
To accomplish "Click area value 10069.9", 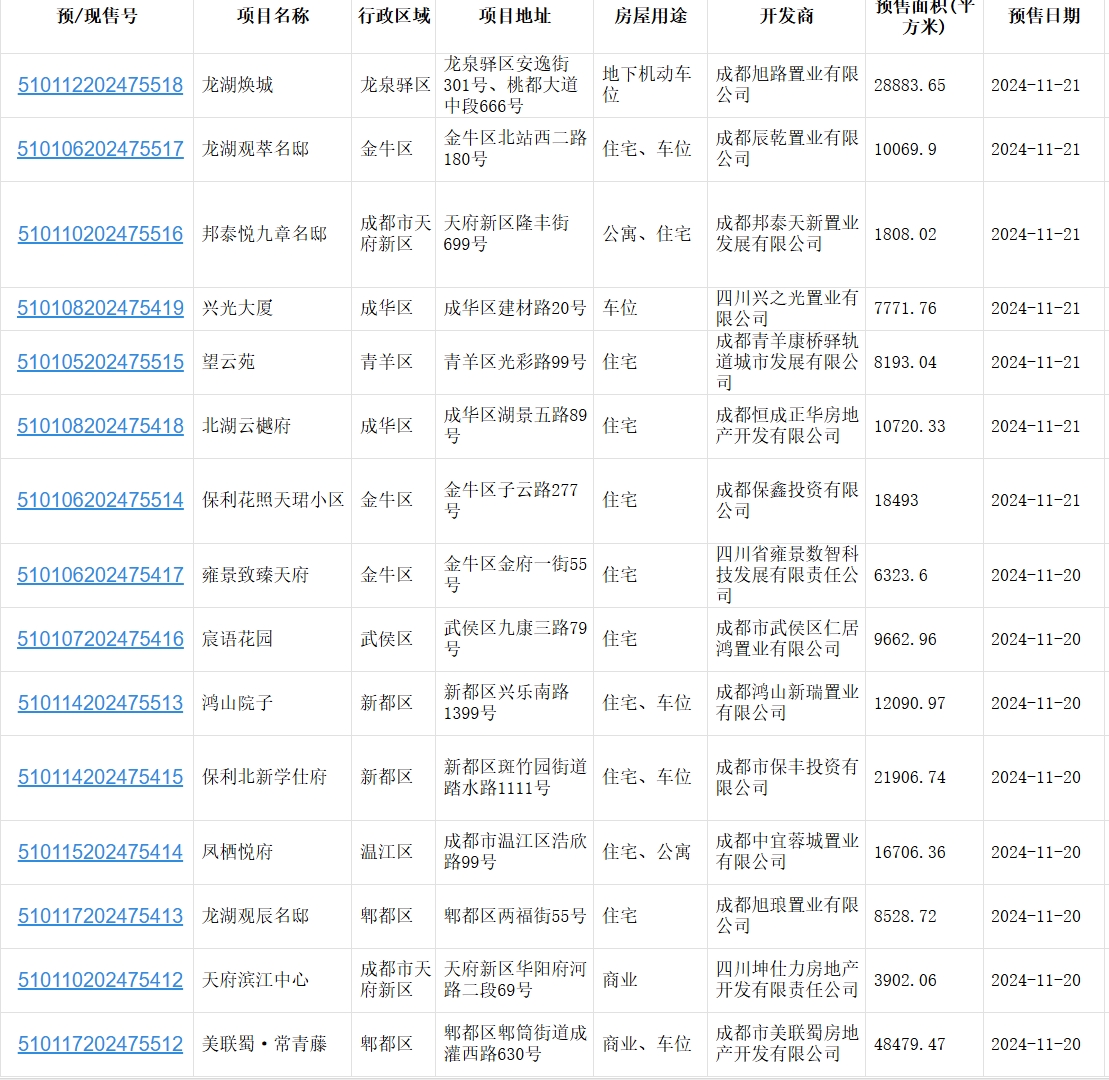I will click(x=905, y=149).
